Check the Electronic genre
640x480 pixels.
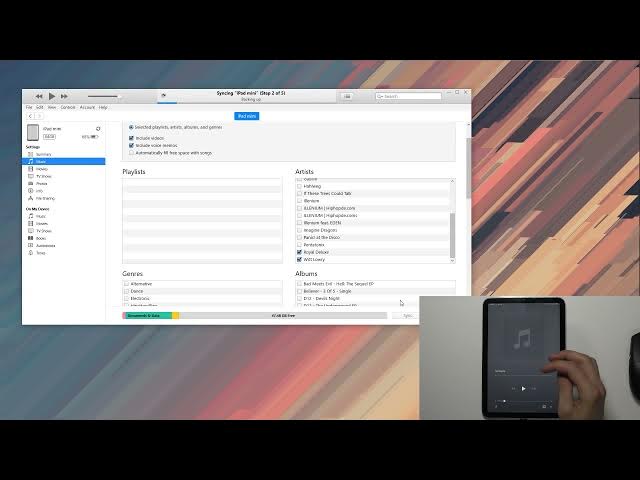pos(127,299)
